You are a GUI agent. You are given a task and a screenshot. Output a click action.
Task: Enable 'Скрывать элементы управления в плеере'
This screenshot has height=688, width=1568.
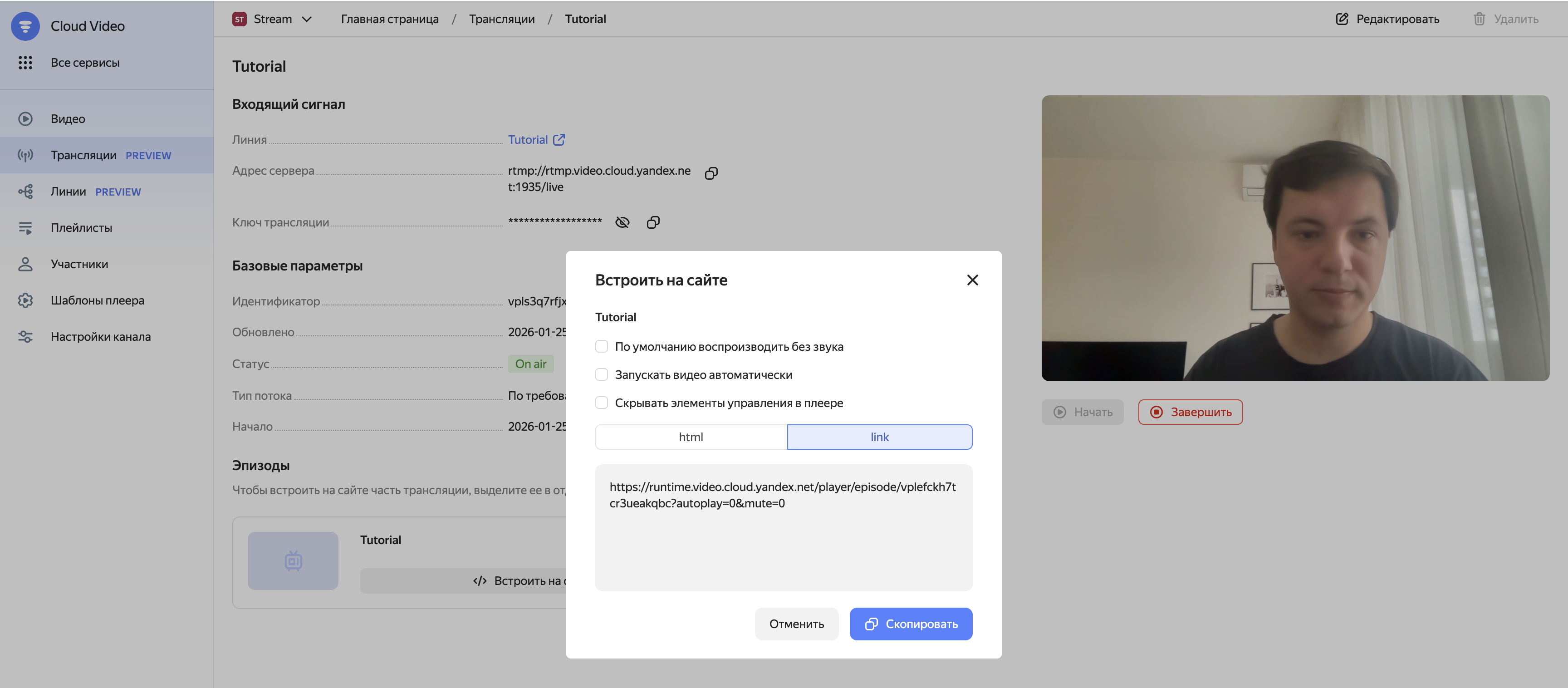pyautogui.click(x=602, y=403)
